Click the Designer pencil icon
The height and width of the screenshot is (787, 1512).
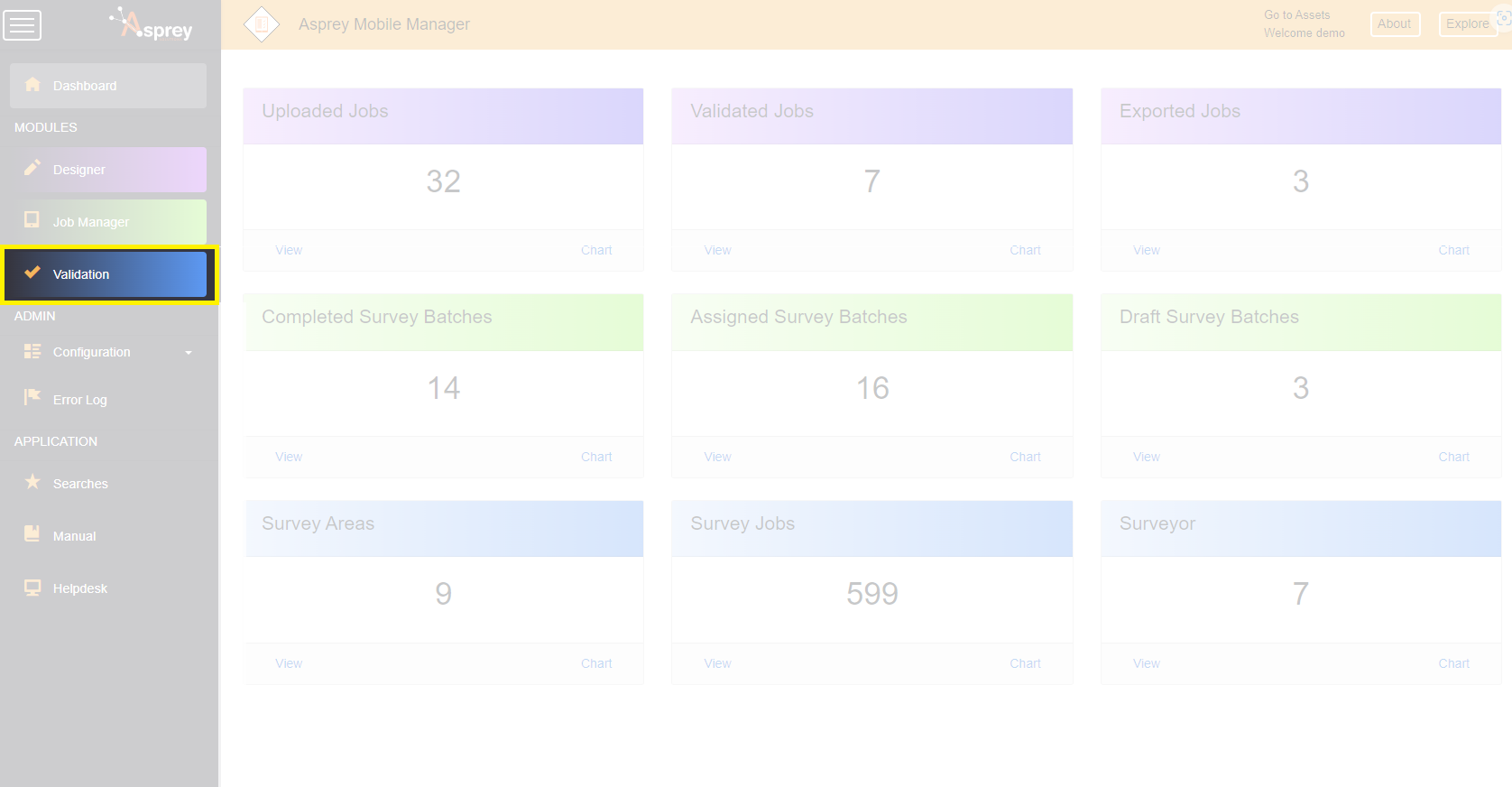(x=32, y=168)
